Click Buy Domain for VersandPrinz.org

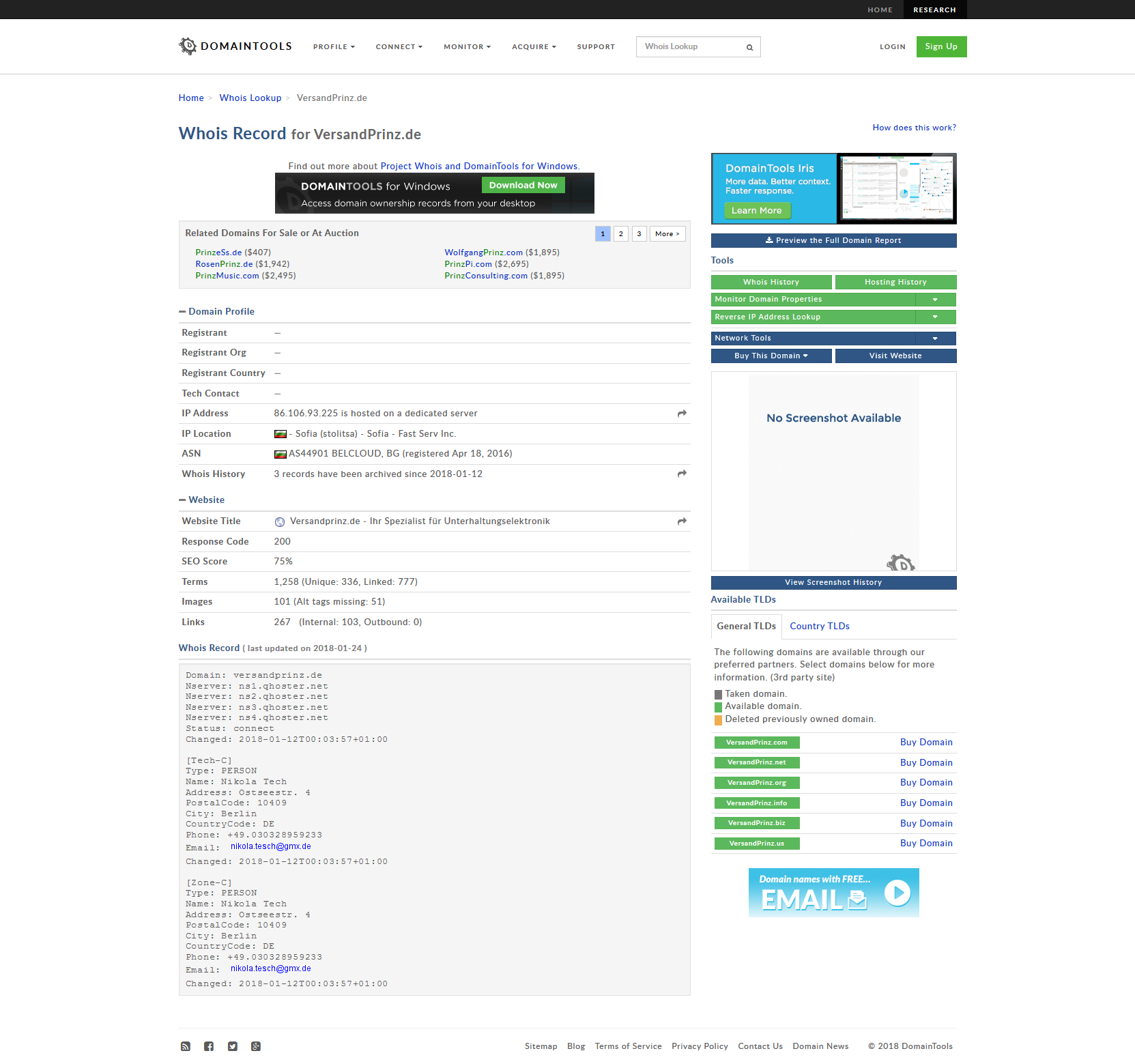tap(926, 783)
